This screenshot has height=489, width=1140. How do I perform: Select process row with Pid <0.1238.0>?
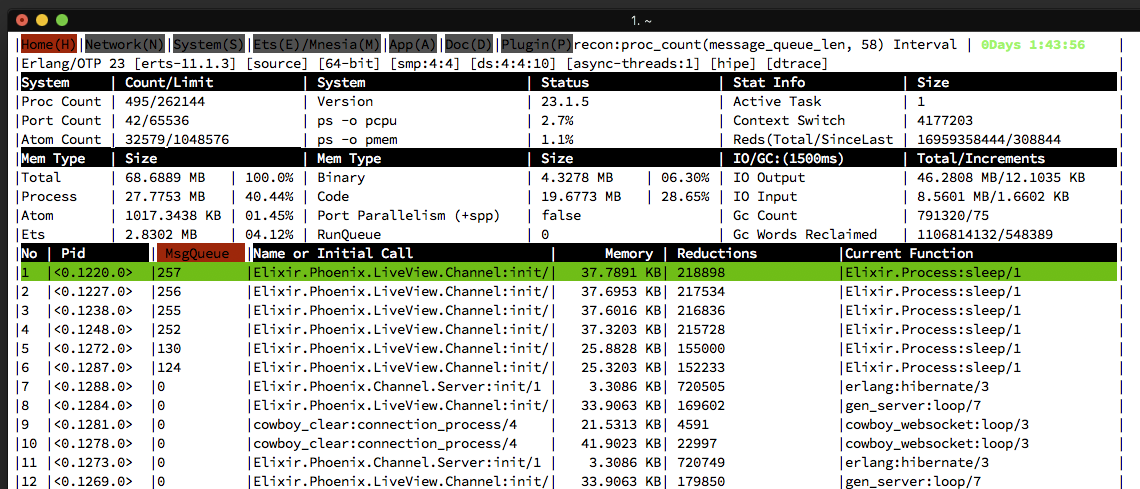[570, 310]
